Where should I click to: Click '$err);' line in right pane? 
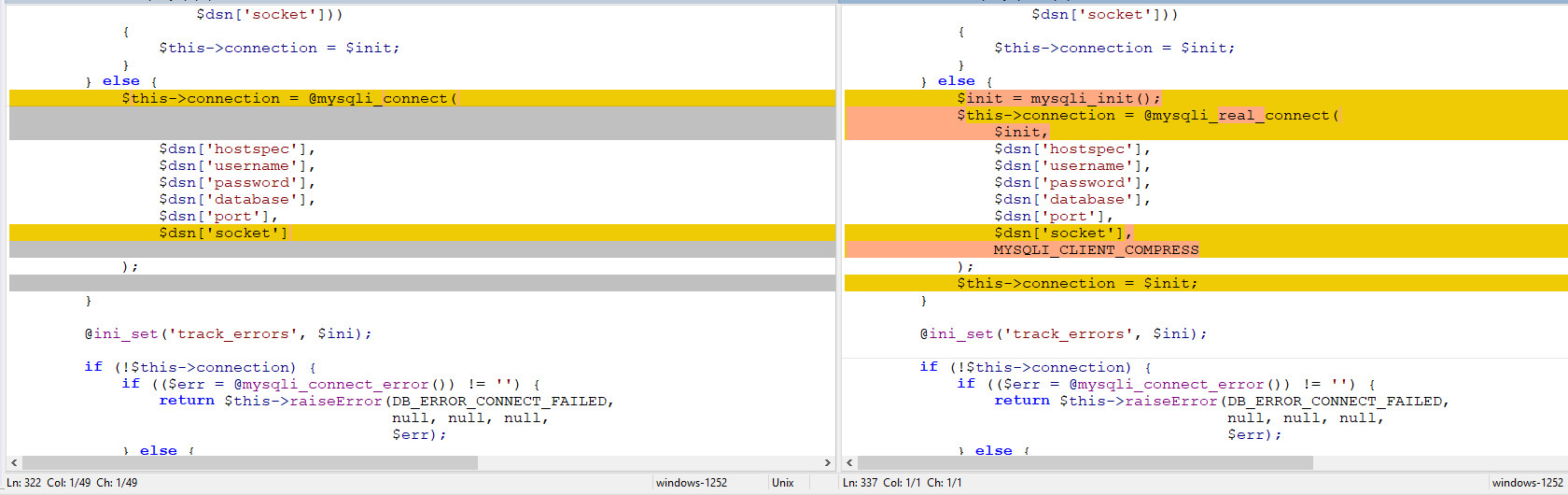[x=1254, y=434]
